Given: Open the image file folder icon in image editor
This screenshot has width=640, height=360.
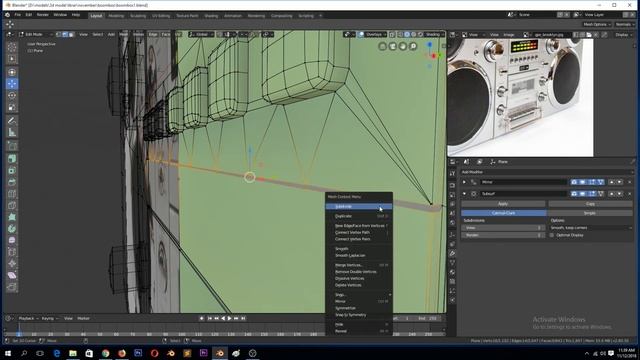Looking at the screenshot, I should coord(589,35).
